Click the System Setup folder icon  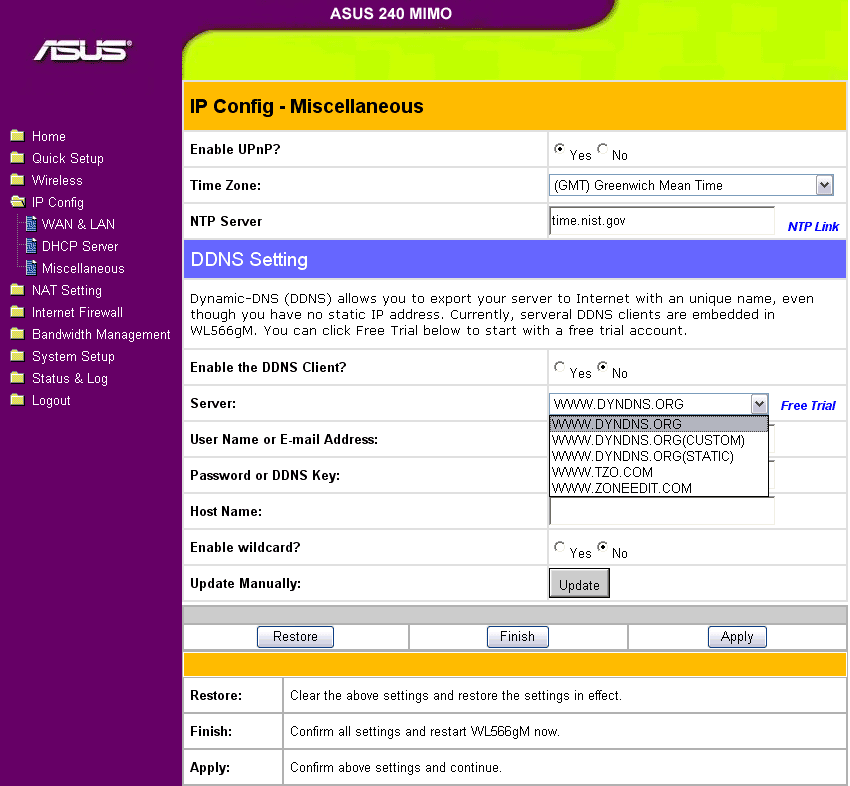click(x=17, y=356)
